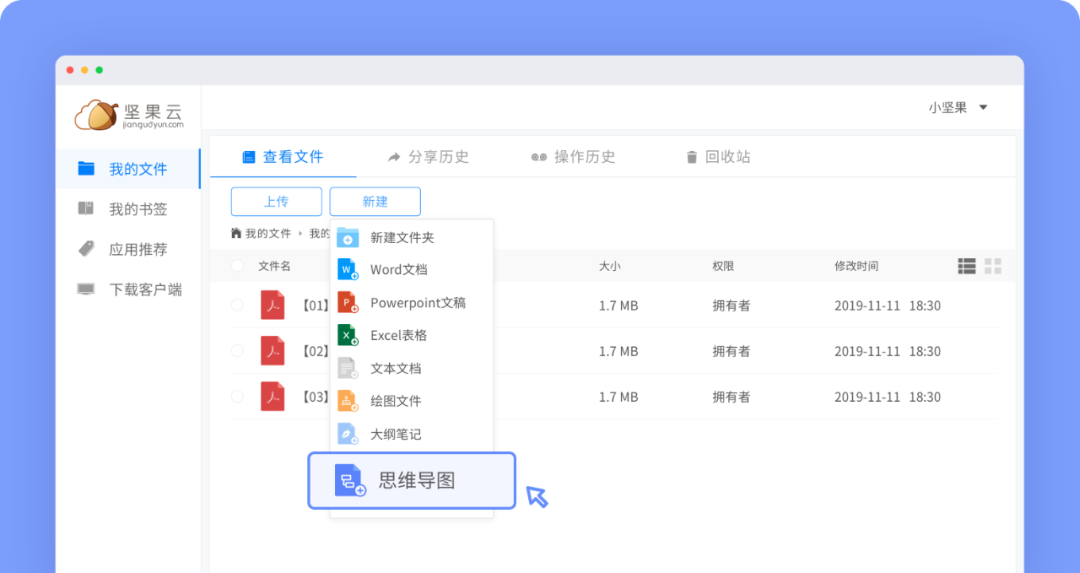The image size is (1080, 573).
Task: Click the file name 【03】
Action: [316, 397]
